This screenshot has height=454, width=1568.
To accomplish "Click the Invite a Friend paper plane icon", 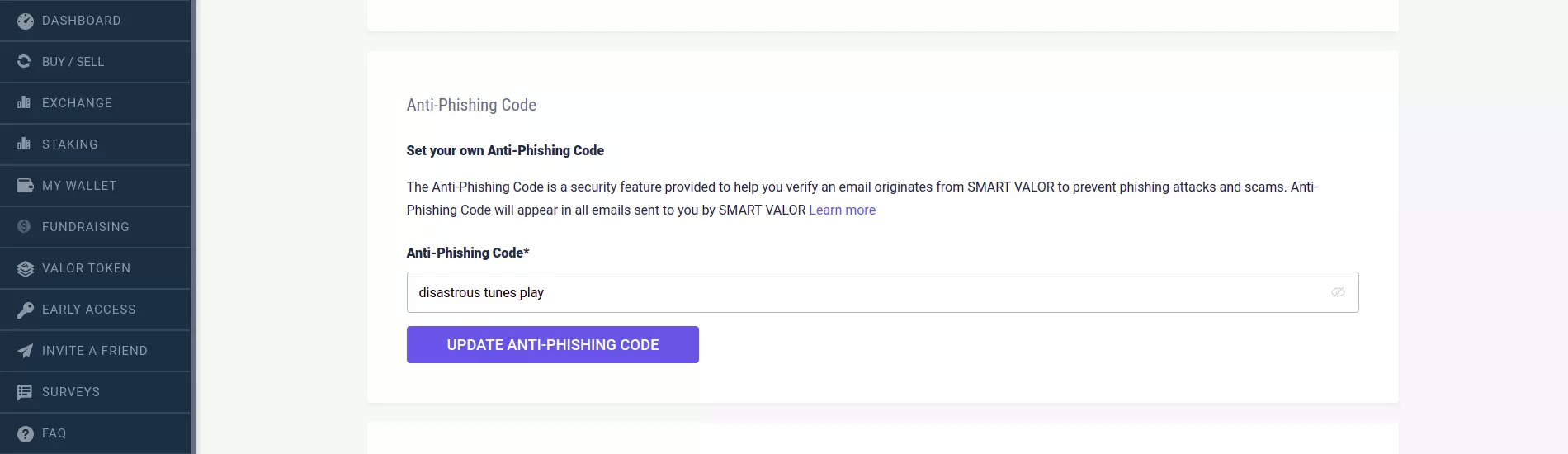I will [26, 351].
